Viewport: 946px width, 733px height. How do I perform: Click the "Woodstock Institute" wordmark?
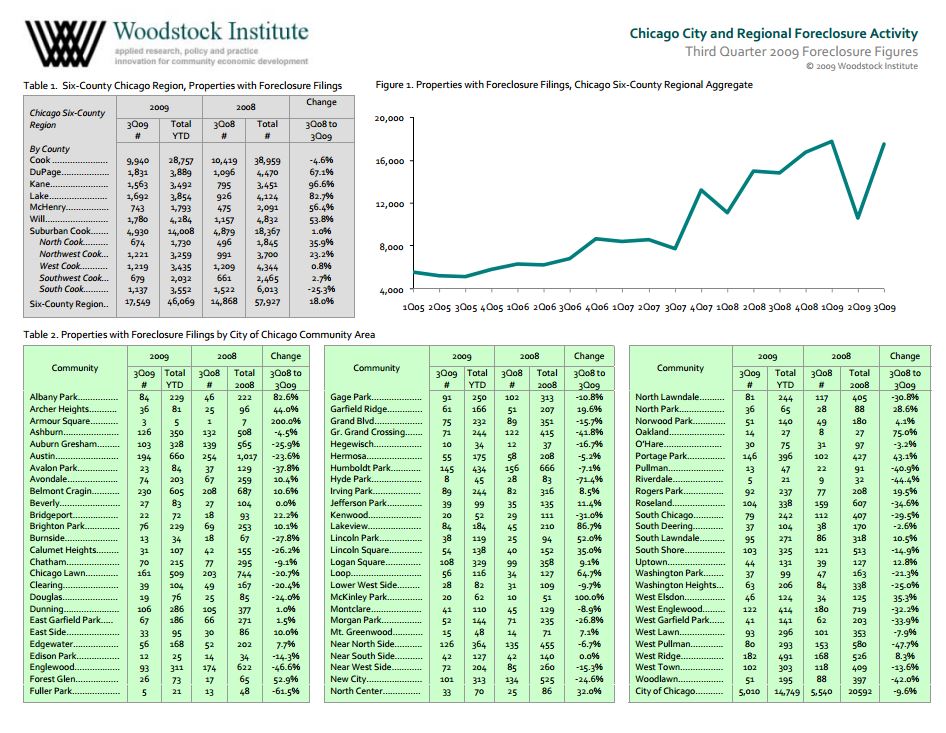click(x=211, y=31)
